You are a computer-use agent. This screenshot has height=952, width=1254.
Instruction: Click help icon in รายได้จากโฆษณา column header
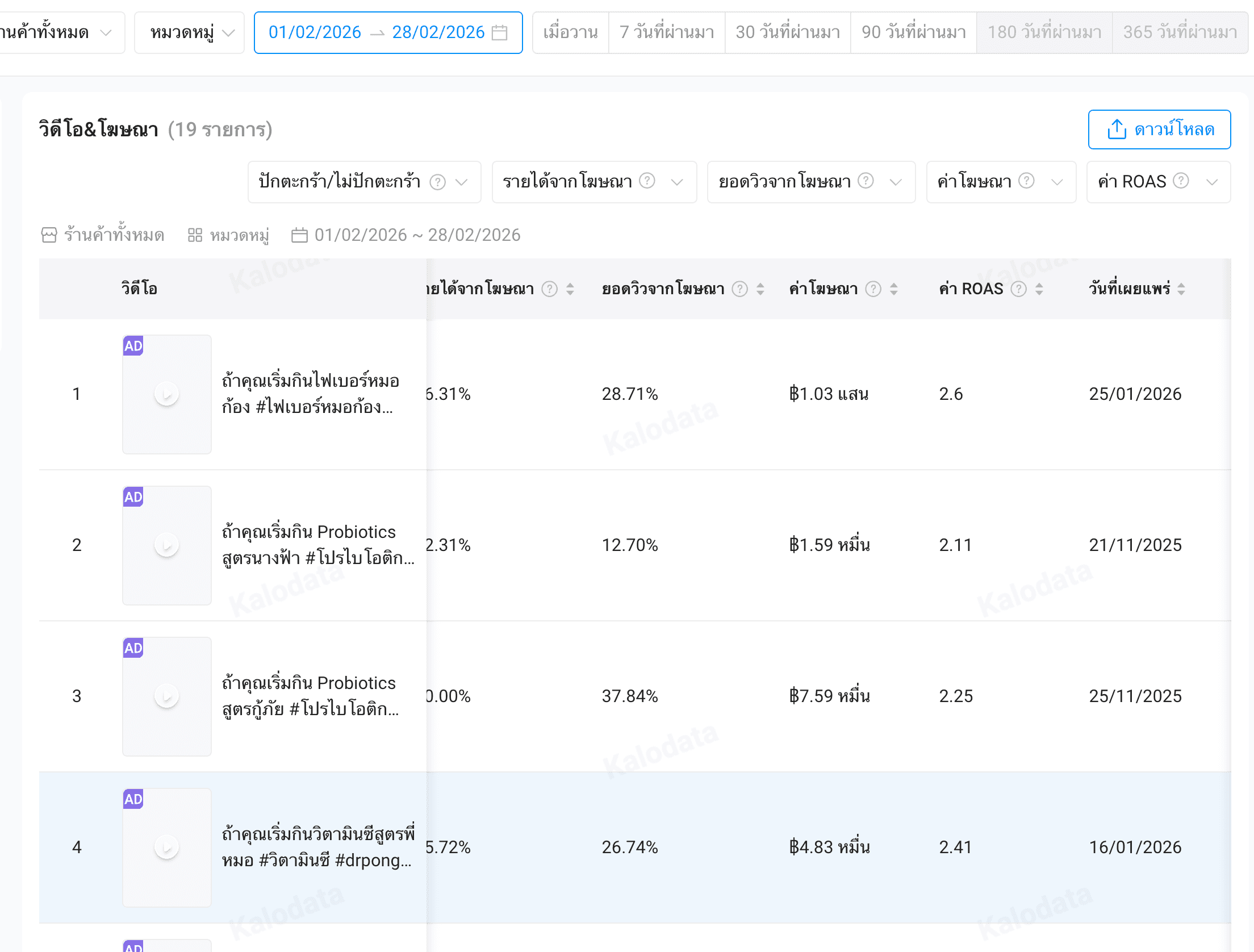point(549,289)
